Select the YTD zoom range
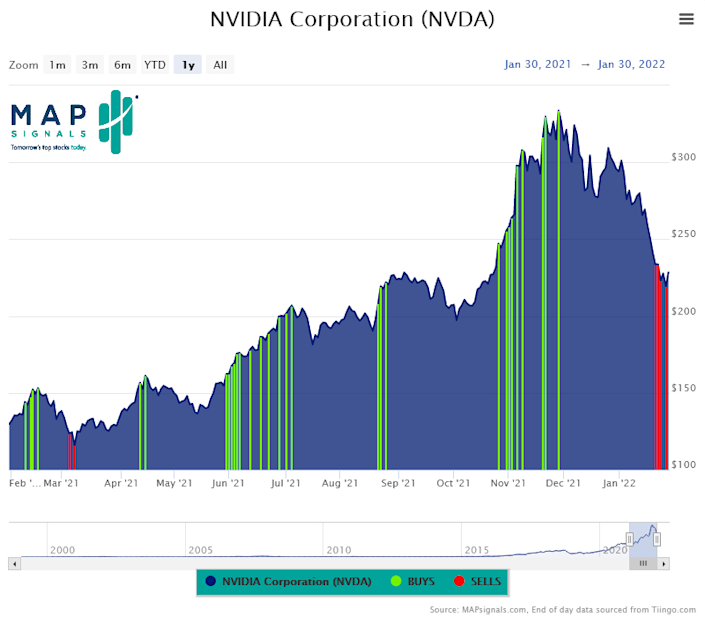The height and width of the screenshot is (617, 705). click(155, 65)
